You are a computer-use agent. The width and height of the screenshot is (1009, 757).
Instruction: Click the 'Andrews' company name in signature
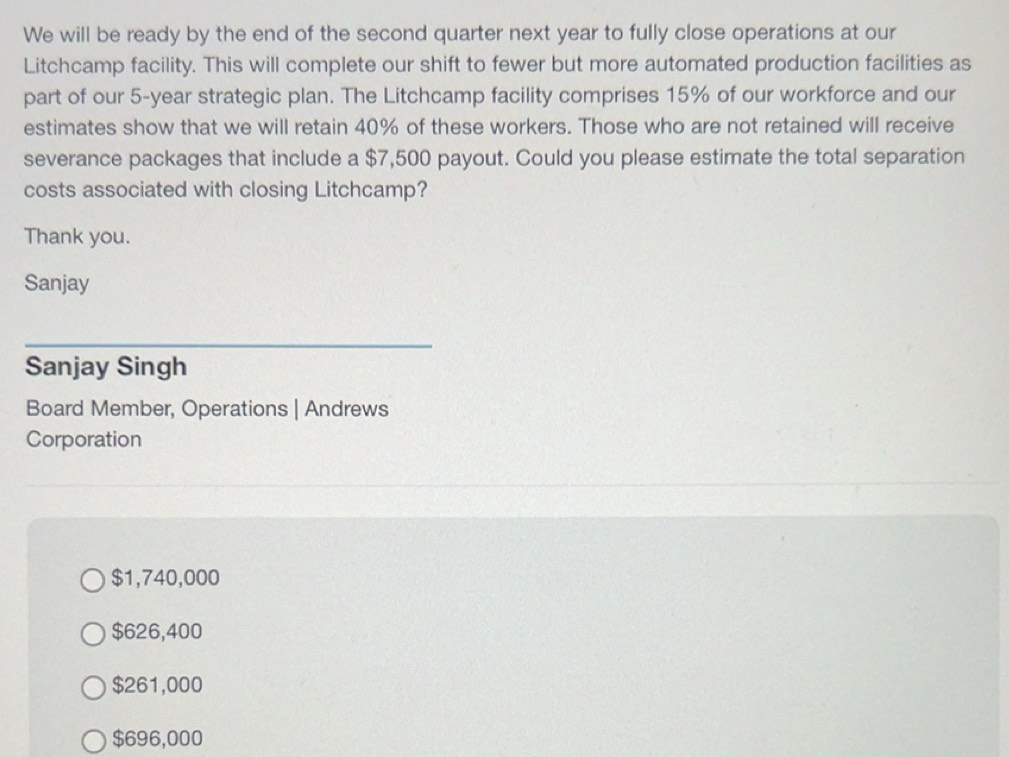click(x=346, y=409)
